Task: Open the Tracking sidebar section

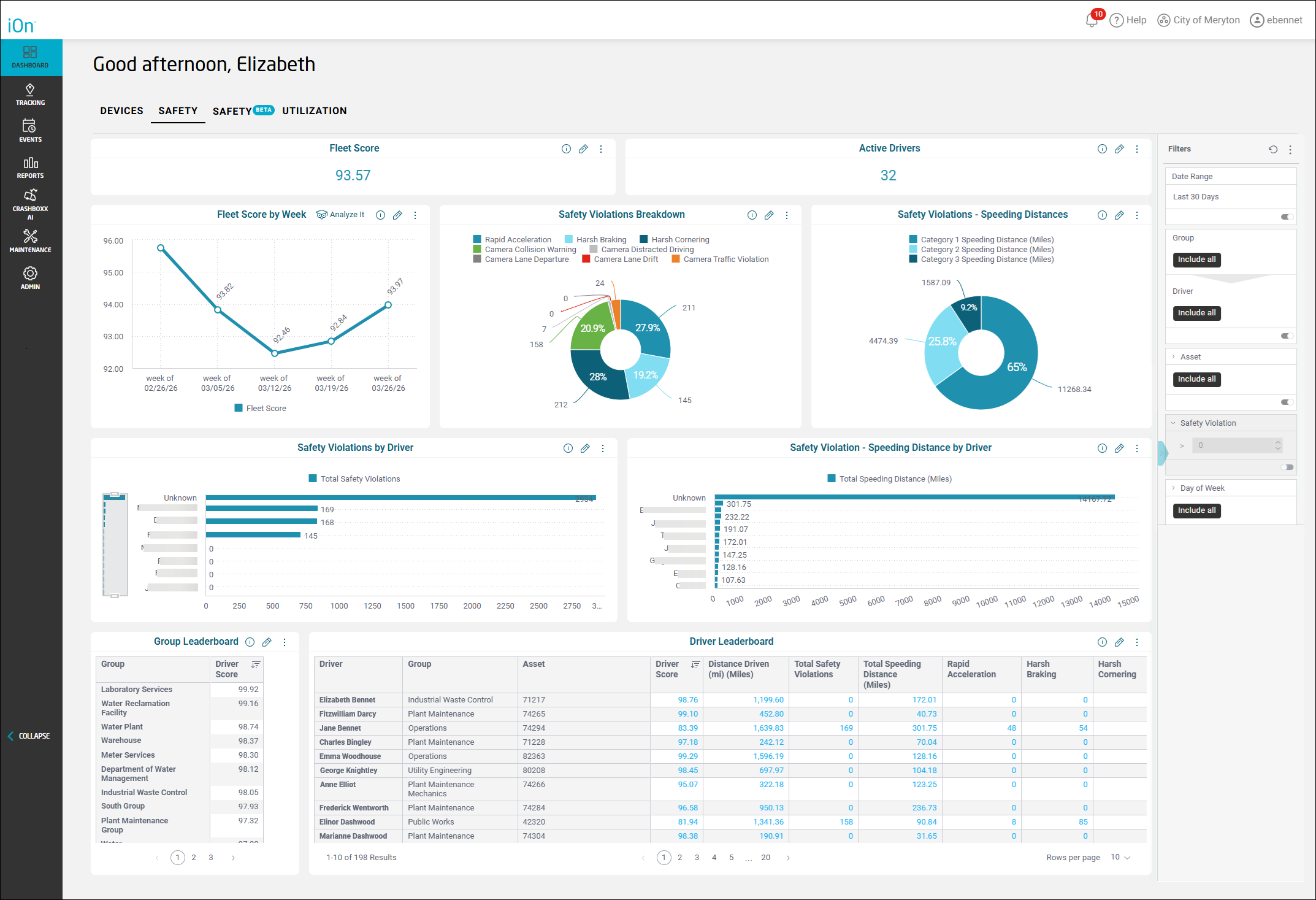Action: click(30, 94)
